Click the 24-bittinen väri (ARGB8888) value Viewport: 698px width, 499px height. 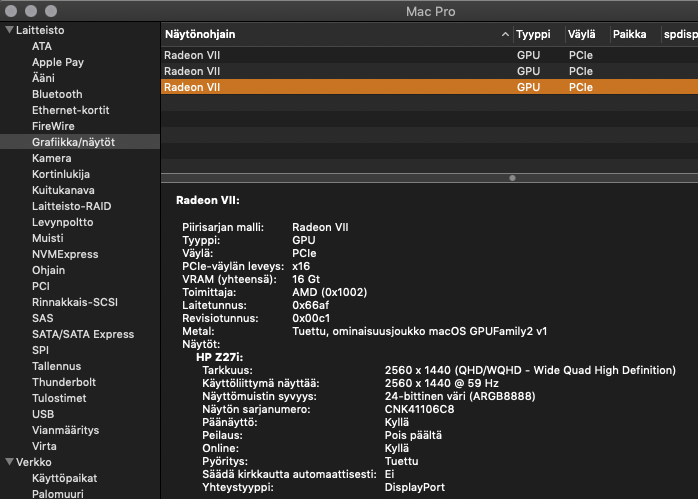(x=460, y=397)
